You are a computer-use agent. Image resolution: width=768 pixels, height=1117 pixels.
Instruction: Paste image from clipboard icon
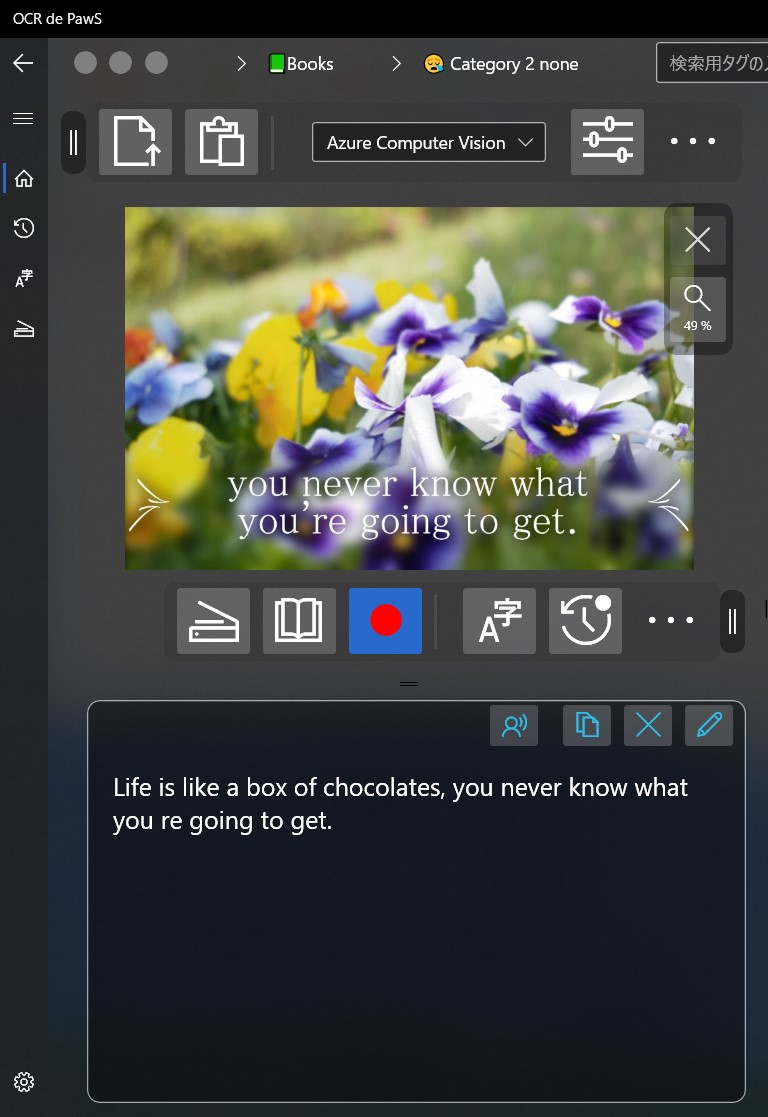(x=221, y=142)
